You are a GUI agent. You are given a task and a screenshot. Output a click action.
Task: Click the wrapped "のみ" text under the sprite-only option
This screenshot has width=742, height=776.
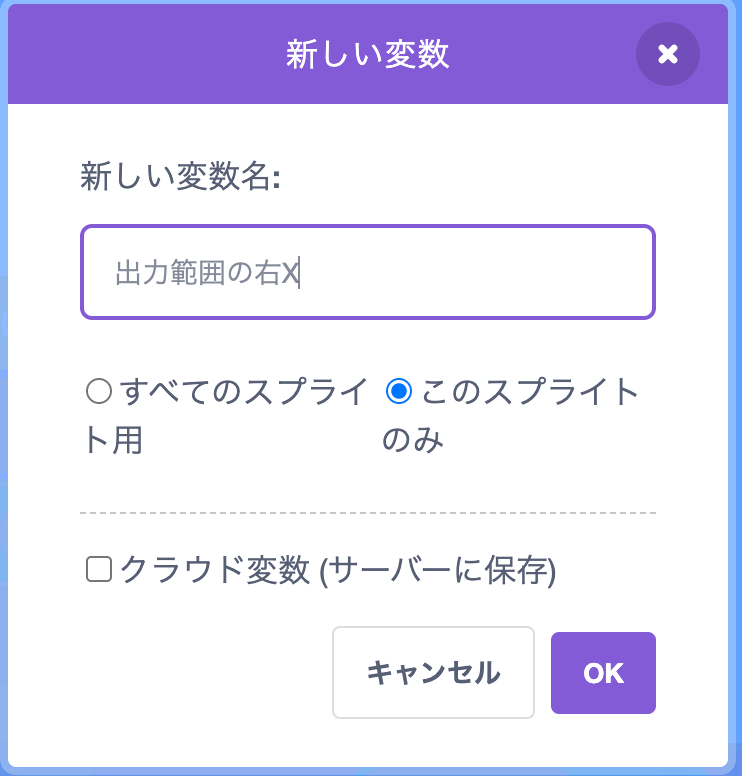(413, 440)
